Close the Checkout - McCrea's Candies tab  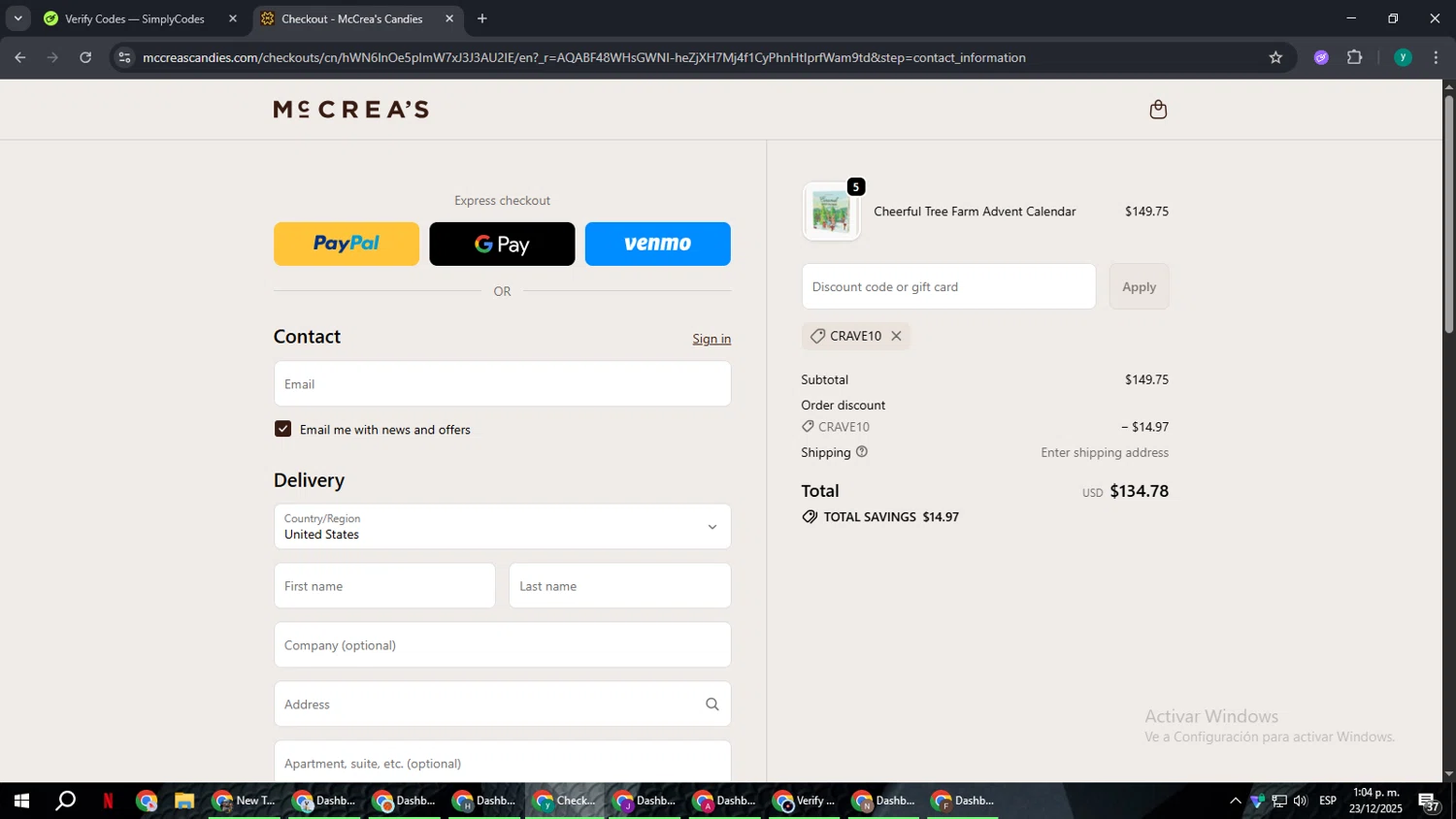pos(449,18)
